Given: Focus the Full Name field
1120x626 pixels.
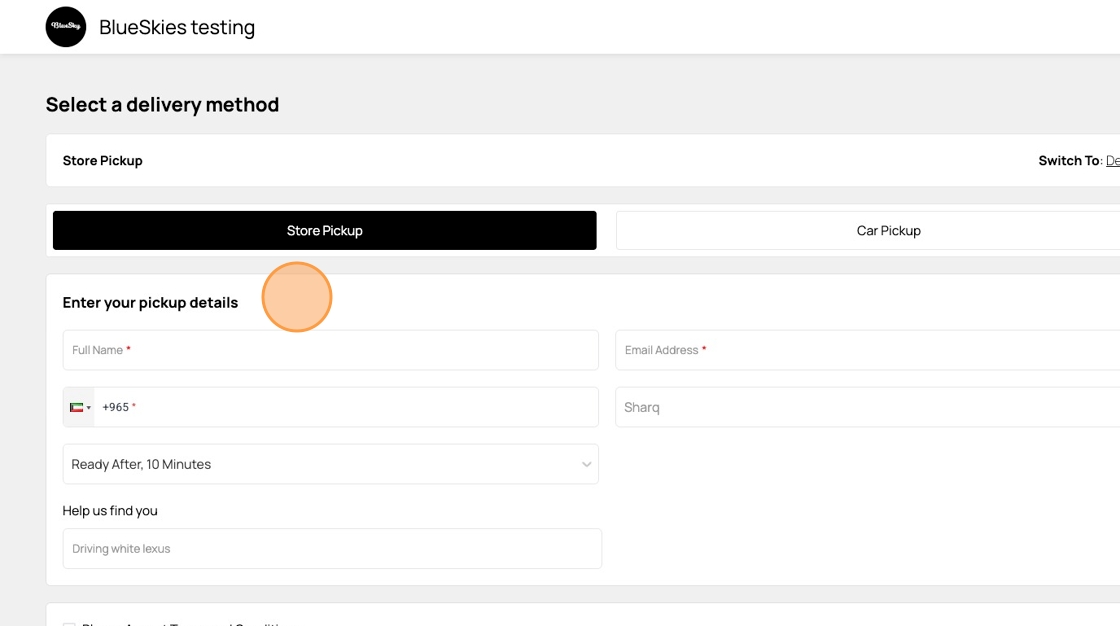Looking at the screenshot, I should (x=330, y=350).
